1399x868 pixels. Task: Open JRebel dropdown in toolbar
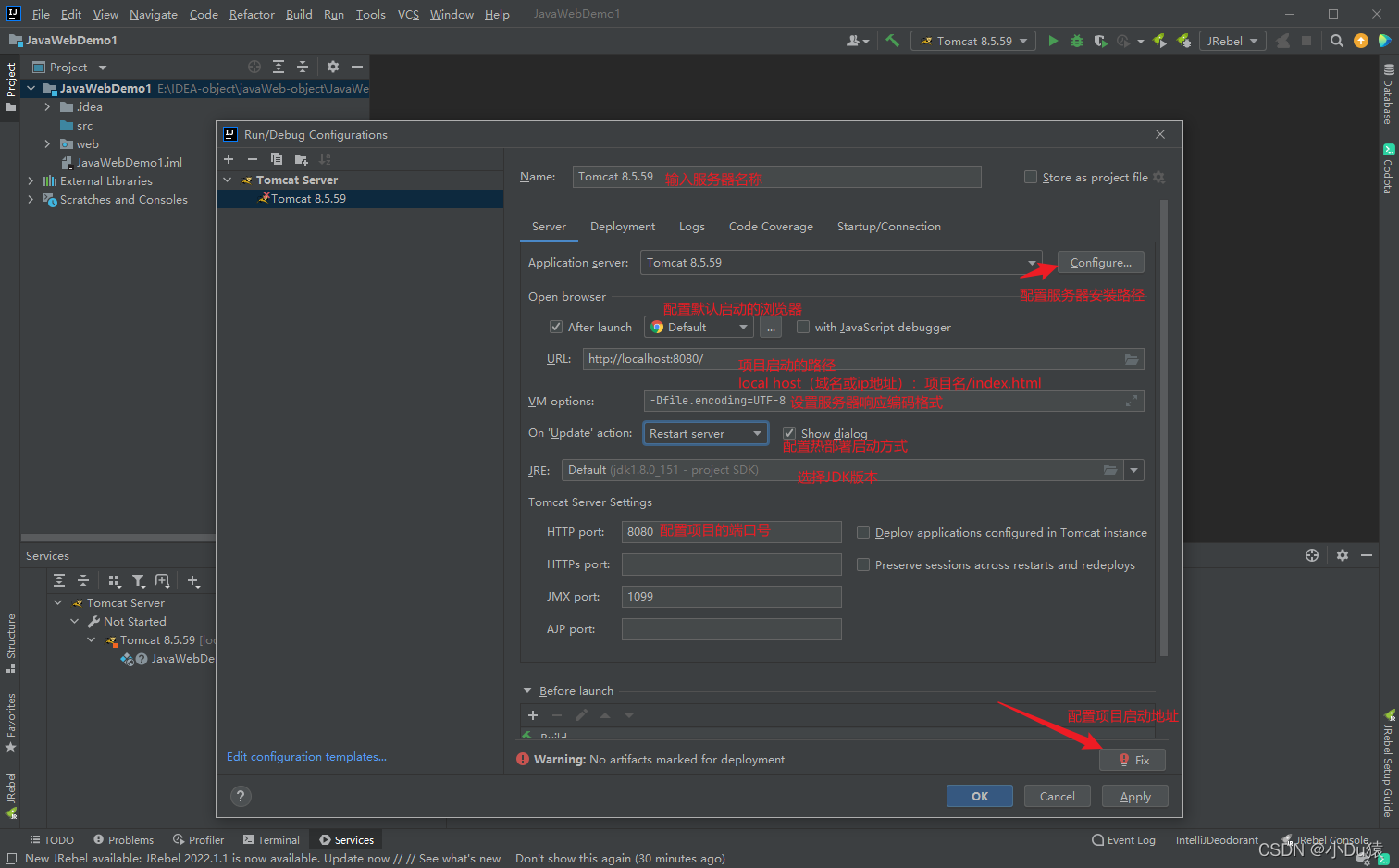(1232, 41)
